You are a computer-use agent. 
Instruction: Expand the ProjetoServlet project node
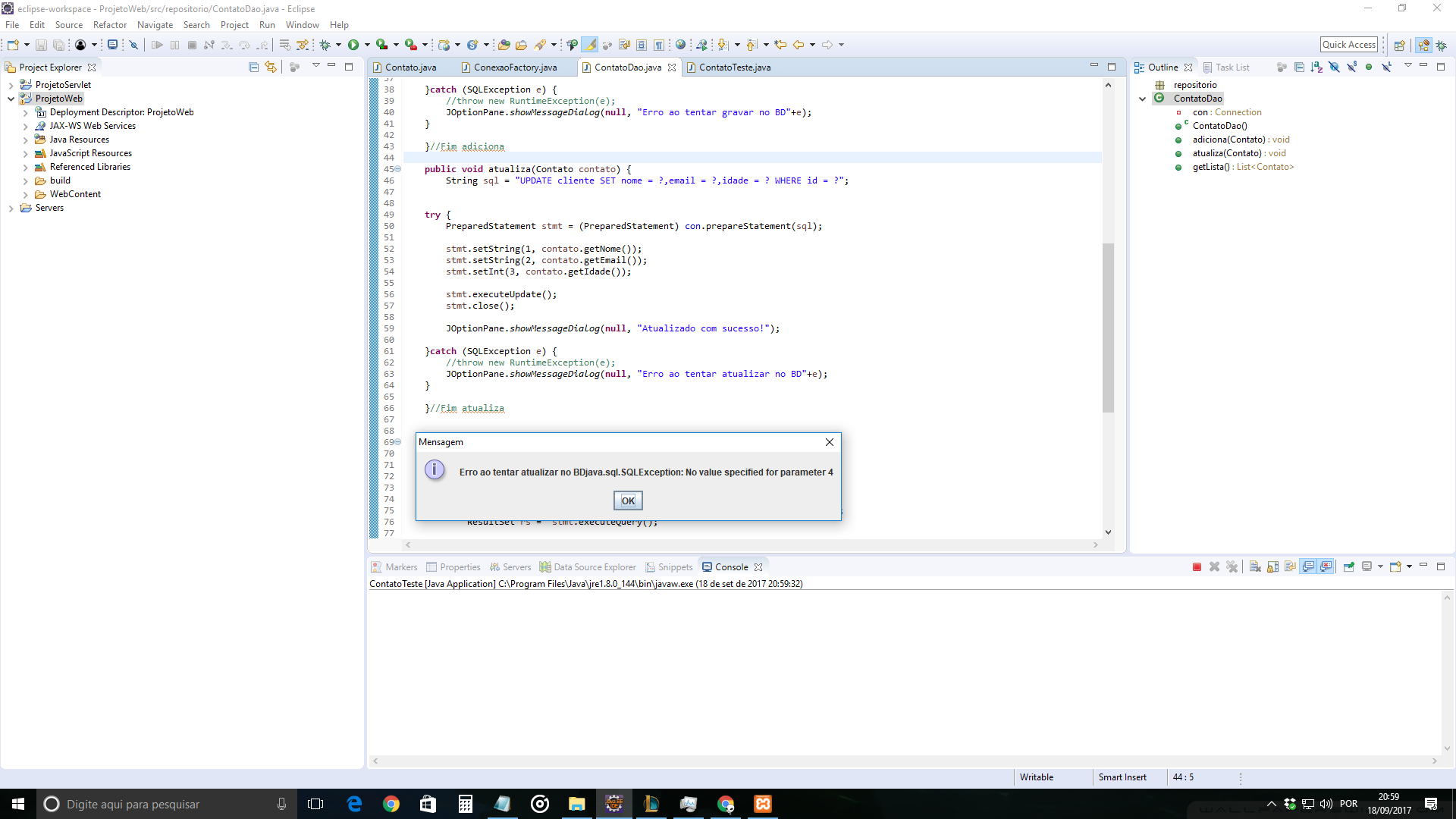(x=11, y=85)
